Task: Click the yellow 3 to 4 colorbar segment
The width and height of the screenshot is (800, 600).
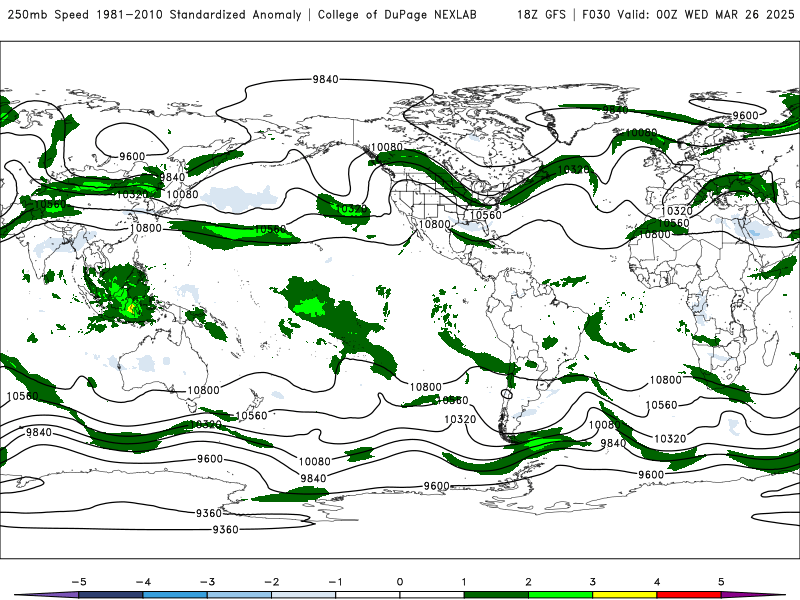Action: pyautogui.click(x=625, y=595)
